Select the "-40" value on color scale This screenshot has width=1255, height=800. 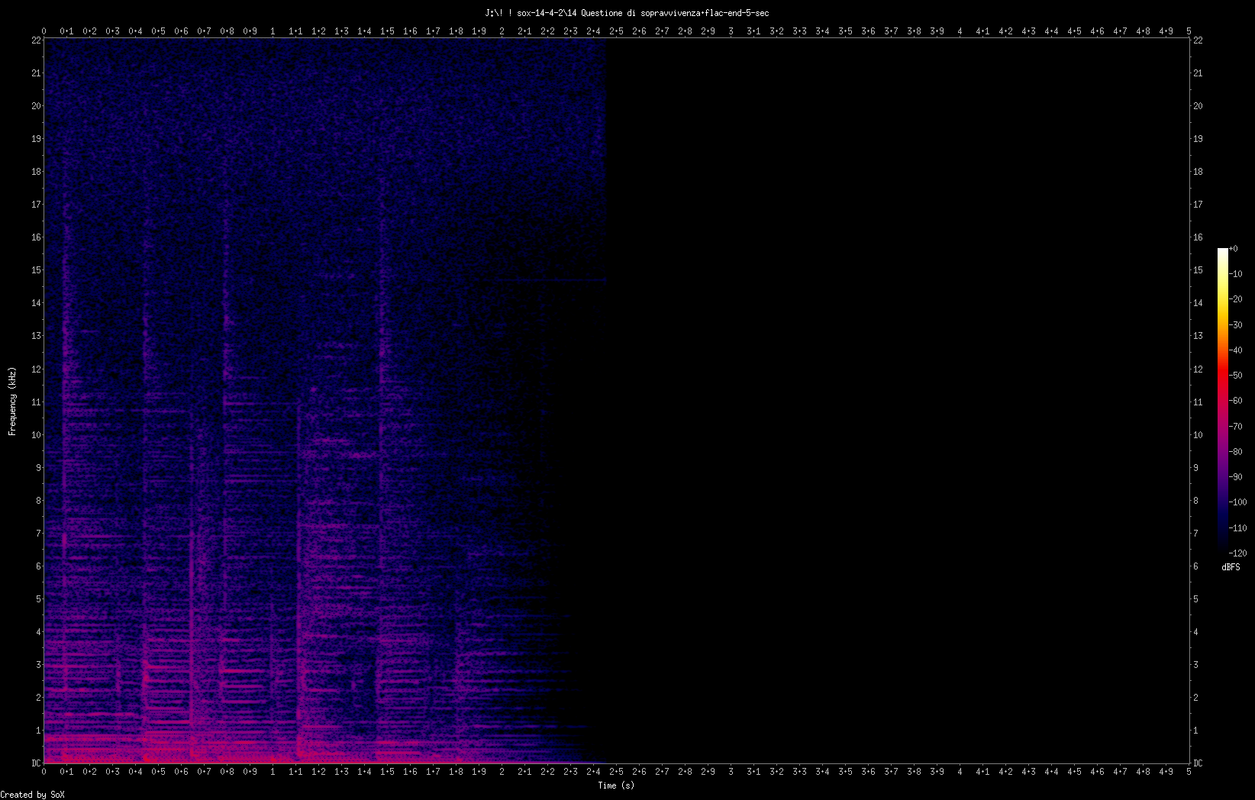1236,350
